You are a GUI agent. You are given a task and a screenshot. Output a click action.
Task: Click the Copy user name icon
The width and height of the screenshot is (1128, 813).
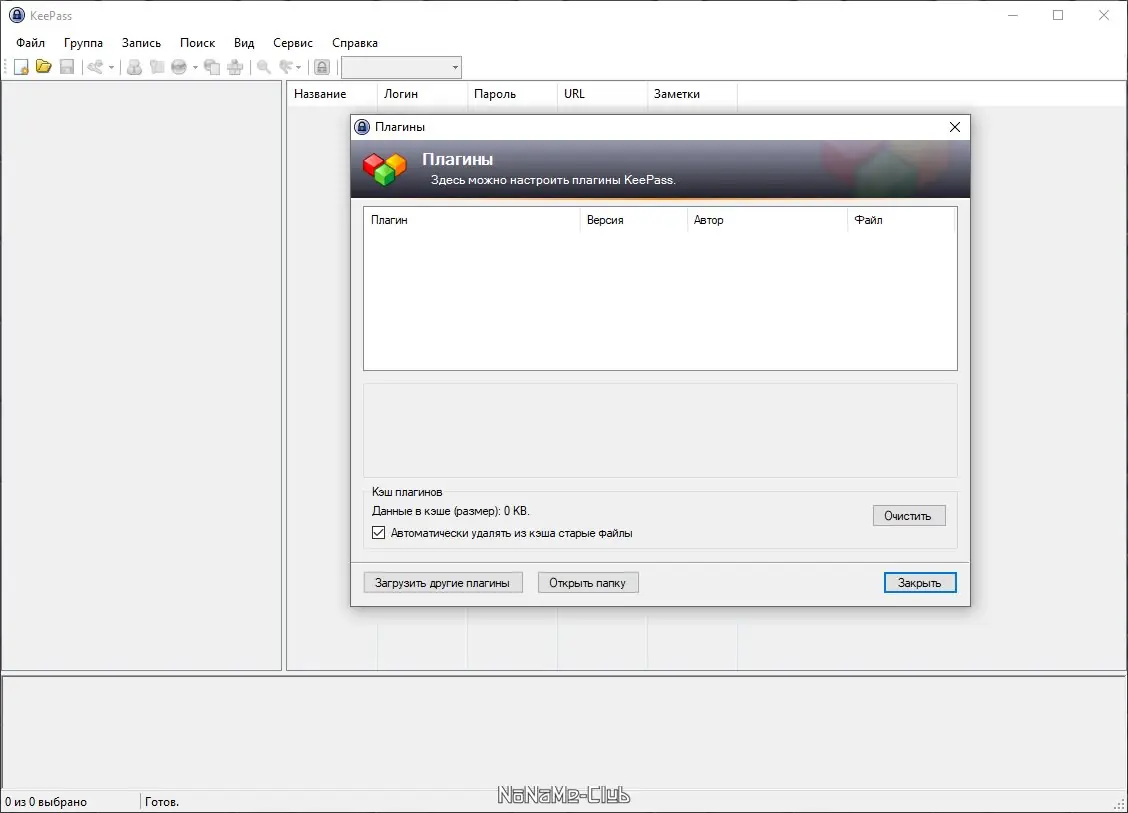[x=134, y=67]
